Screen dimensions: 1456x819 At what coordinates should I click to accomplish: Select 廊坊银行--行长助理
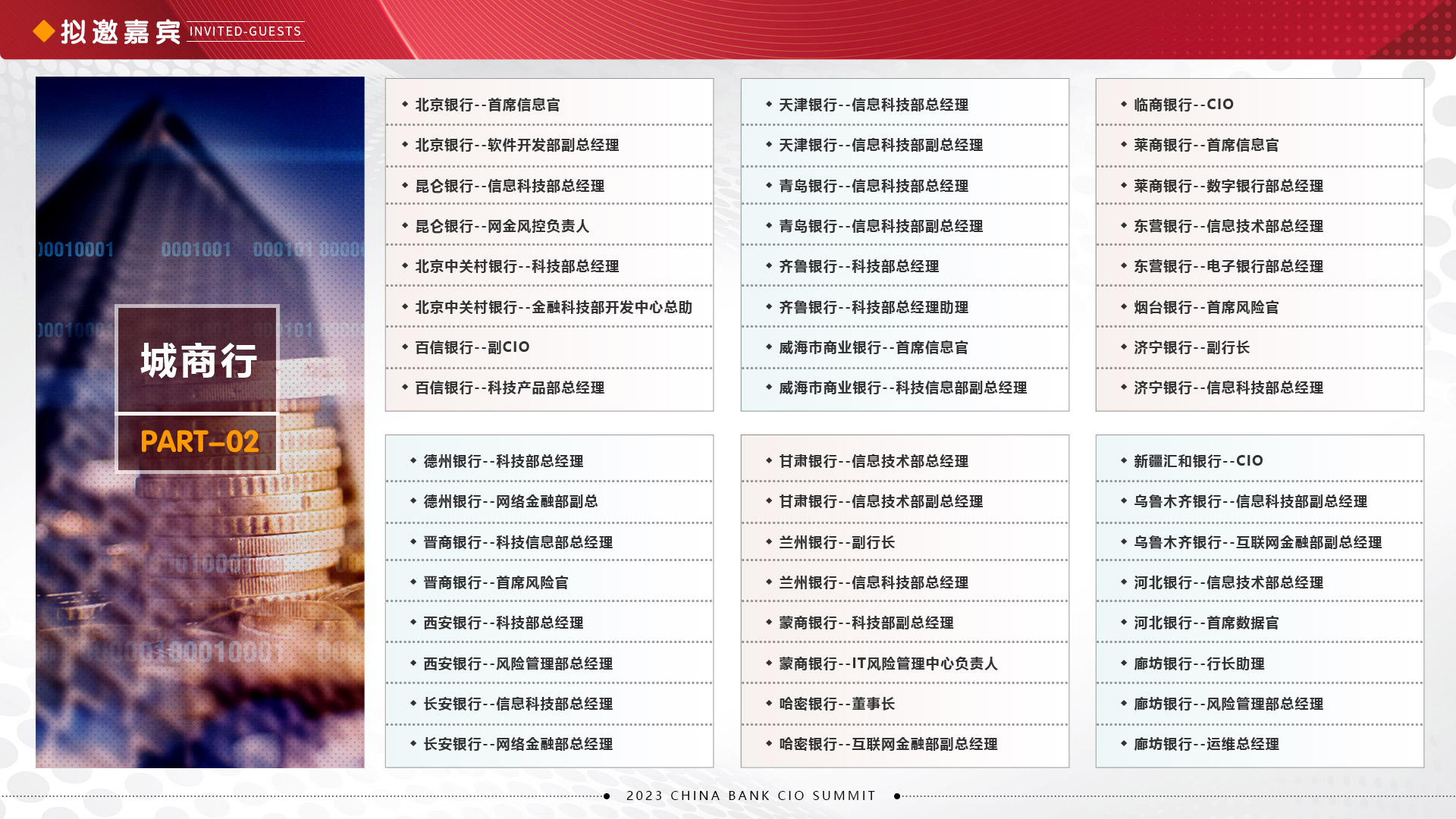click(1199, 664)
